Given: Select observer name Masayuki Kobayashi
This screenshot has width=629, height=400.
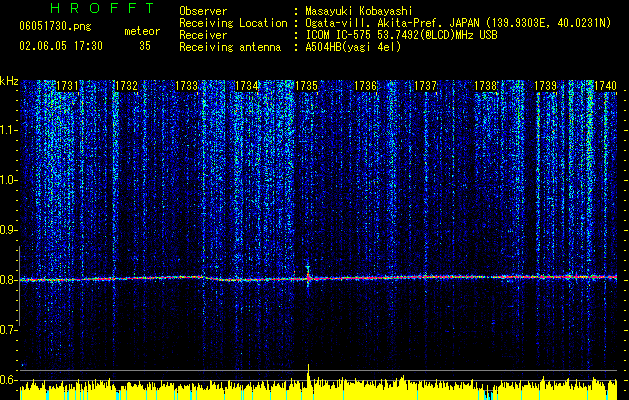Looking at the screenshot, I should [359, 11].
